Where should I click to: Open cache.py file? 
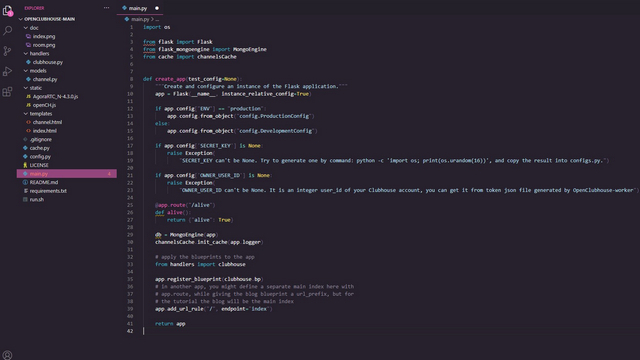click(x=39, y=148)
